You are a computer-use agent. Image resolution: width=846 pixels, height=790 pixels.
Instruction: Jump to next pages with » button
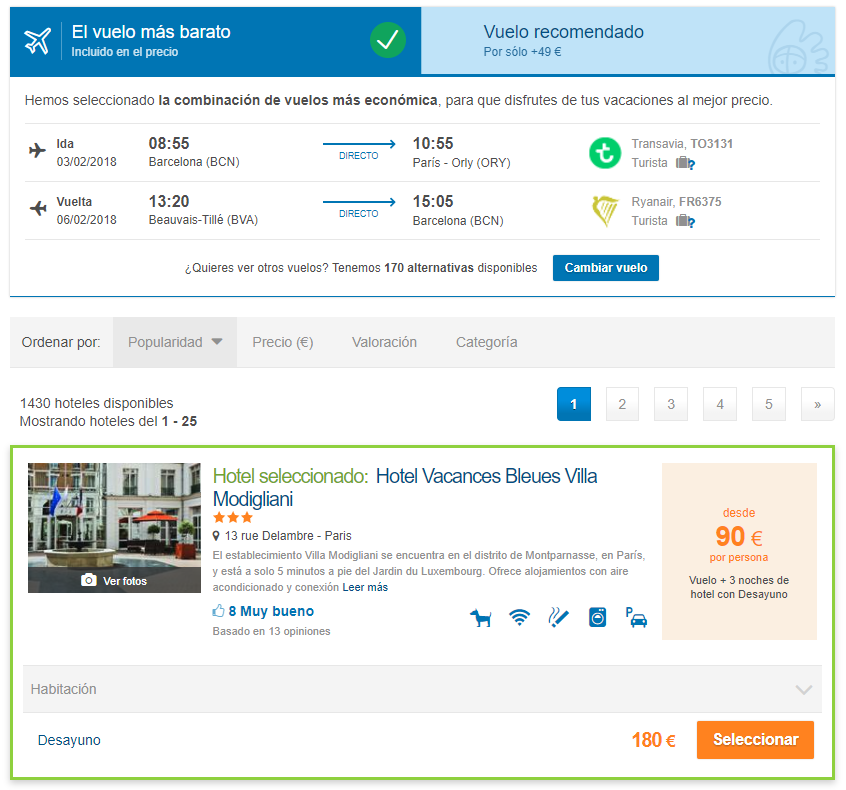[x=817, y=404]
